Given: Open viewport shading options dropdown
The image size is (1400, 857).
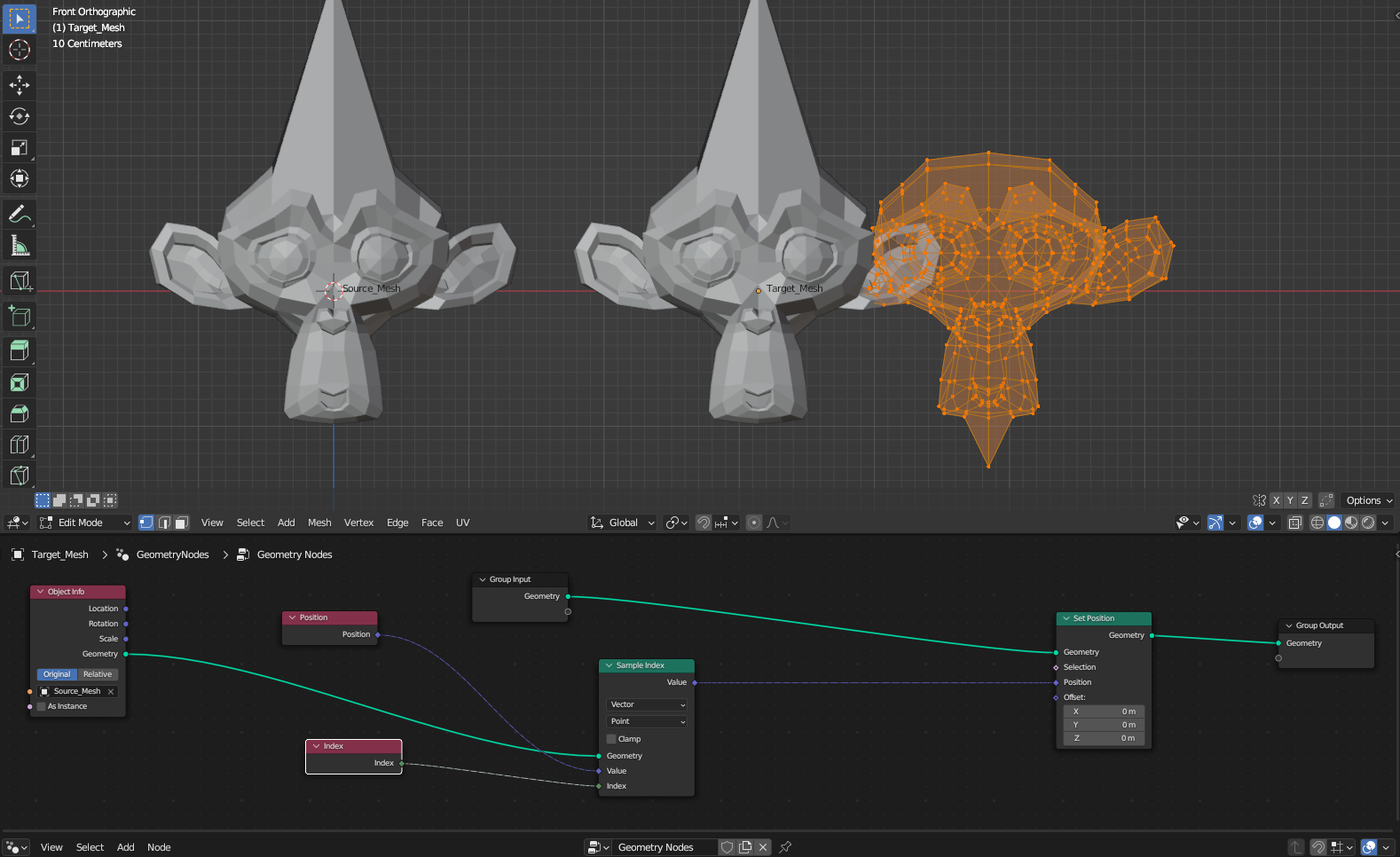Looking at the screenshot, I should click(x=1385, y=523).
